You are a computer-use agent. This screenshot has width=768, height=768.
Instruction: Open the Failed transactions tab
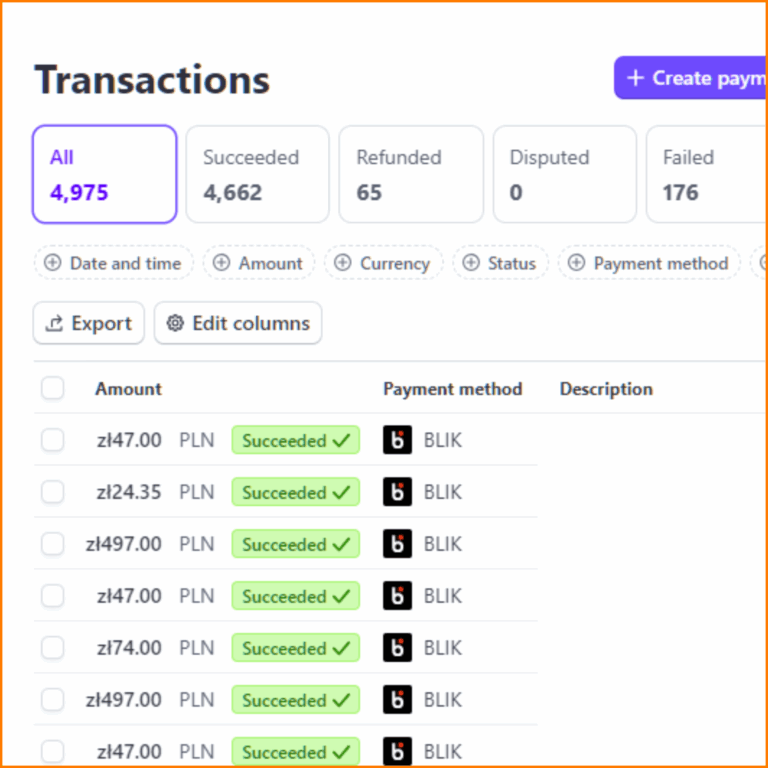click(707, 174)
